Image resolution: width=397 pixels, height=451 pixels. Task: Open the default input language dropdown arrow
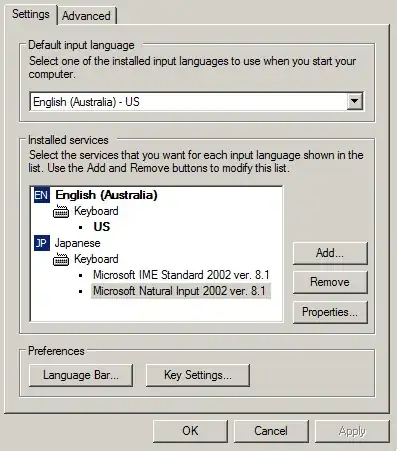[354, 101]
